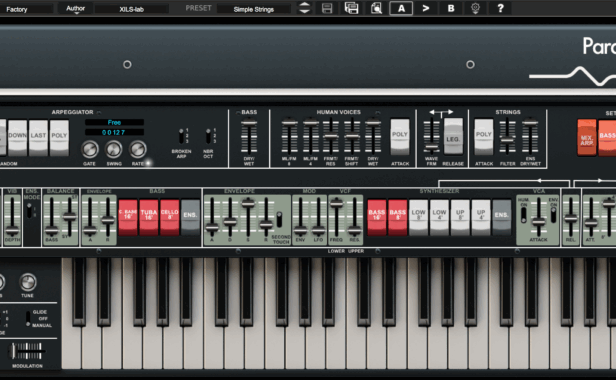Click the arpeggiator LAST mode button
Image resolution: width=616 pixels, height=380 pixels.
point(38,137)
